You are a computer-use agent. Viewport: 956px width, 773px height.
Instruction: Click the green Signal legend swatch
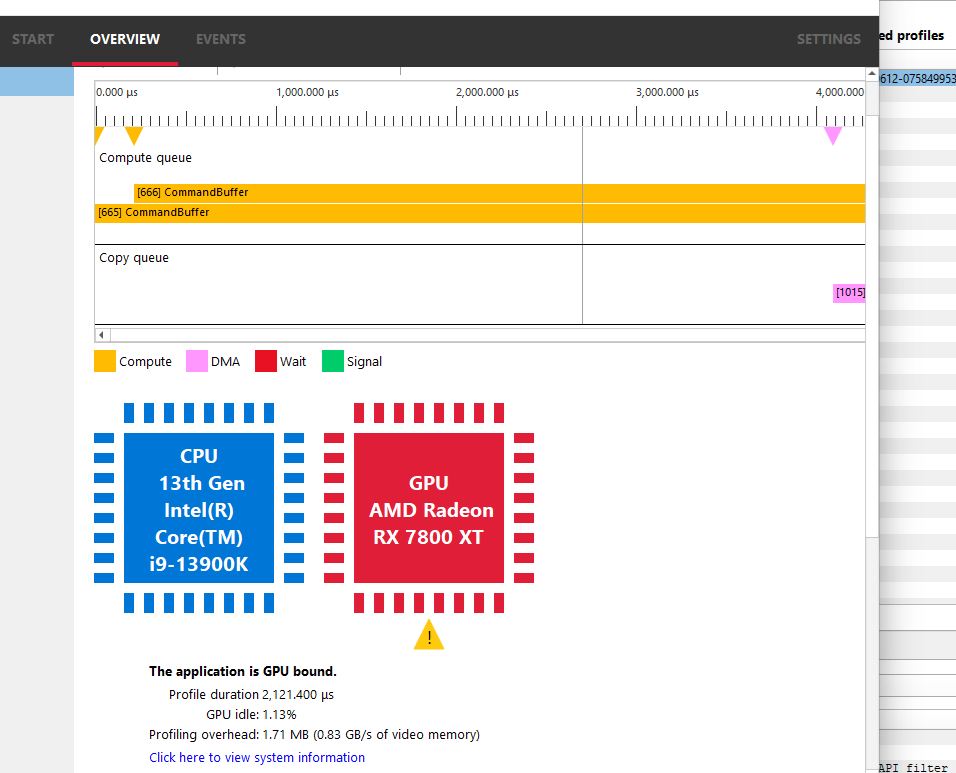tap(332, 361)
